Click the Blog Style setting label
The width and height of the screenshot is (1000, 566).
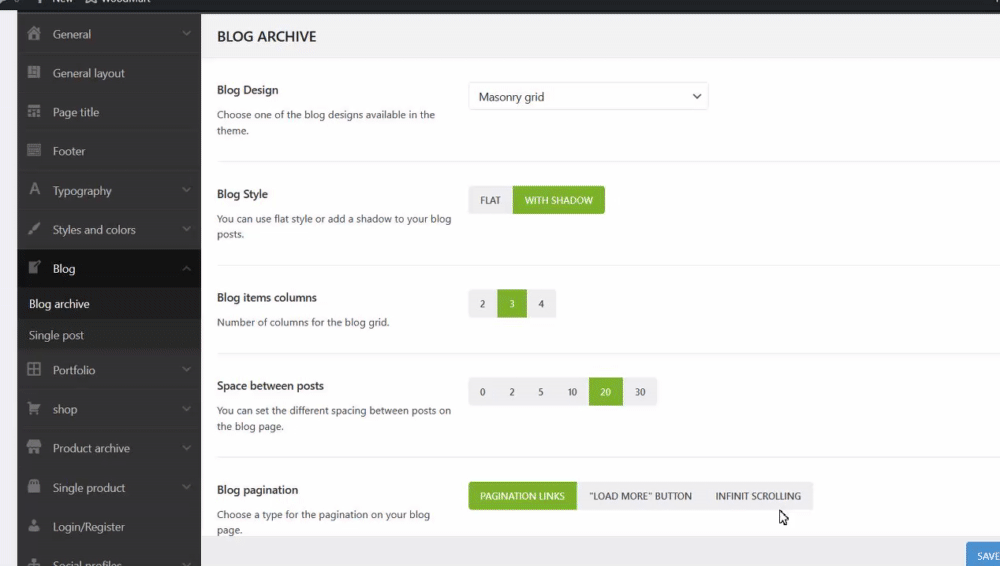click(x=242, y=194)
